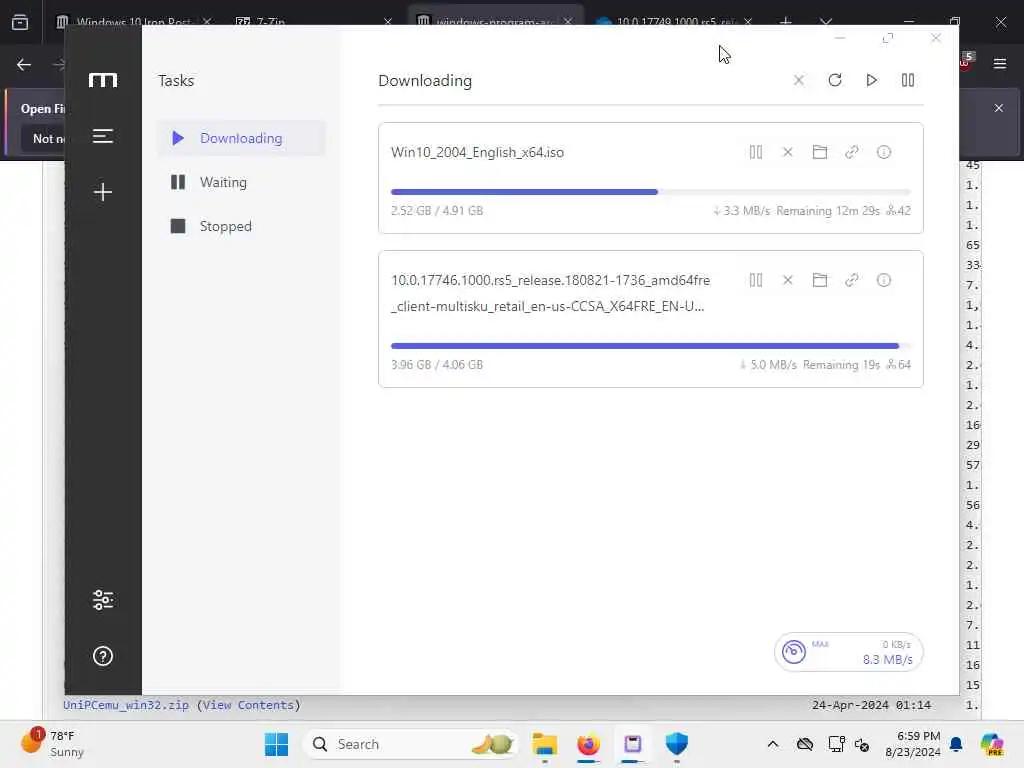Delete selected tasks via header X icon

798,80
